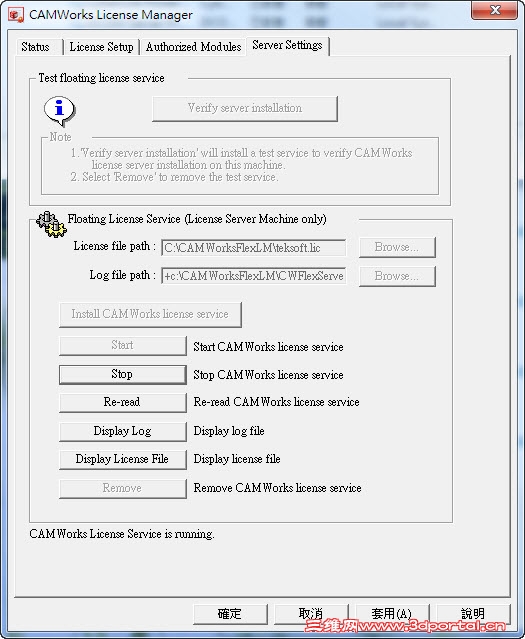
Task: Click the 'Re-read CAMWorks license service' description
Action: pyautogui.click(x=276, y=402)
